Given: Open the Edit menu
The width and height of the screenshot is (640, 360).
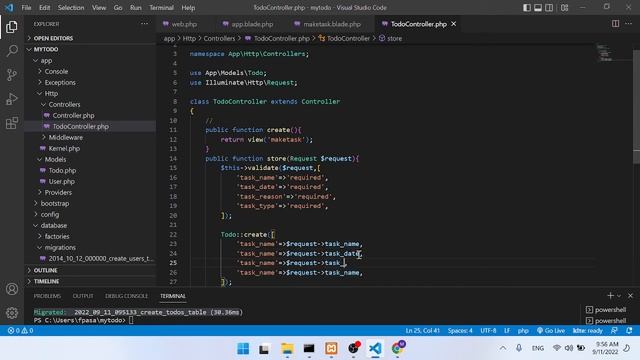Looking at the screenshot, I should [44, 8].
